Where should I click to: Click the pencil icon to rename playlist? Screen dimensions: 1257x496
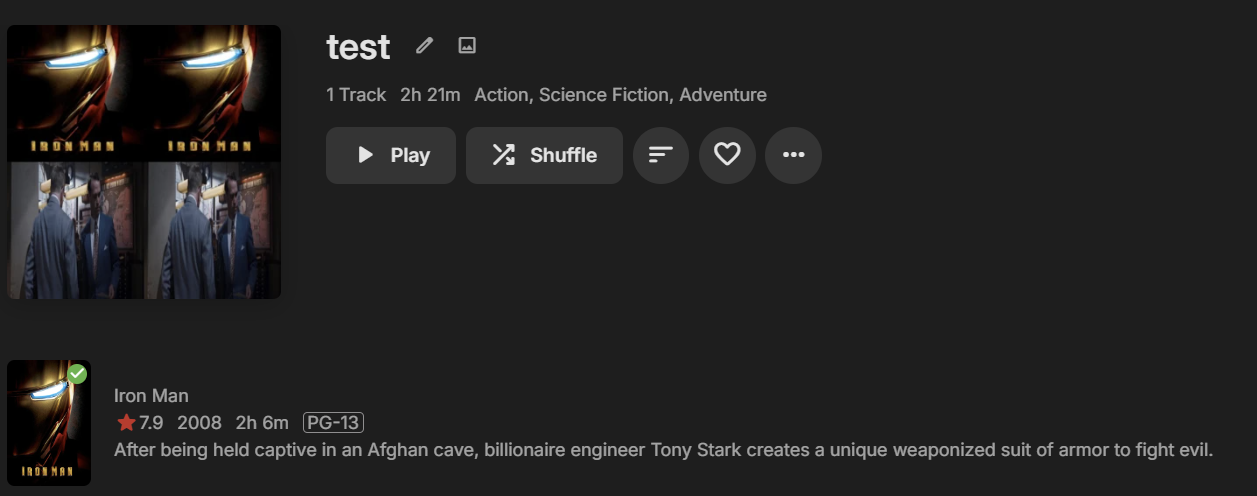click(x=425, y=45)
